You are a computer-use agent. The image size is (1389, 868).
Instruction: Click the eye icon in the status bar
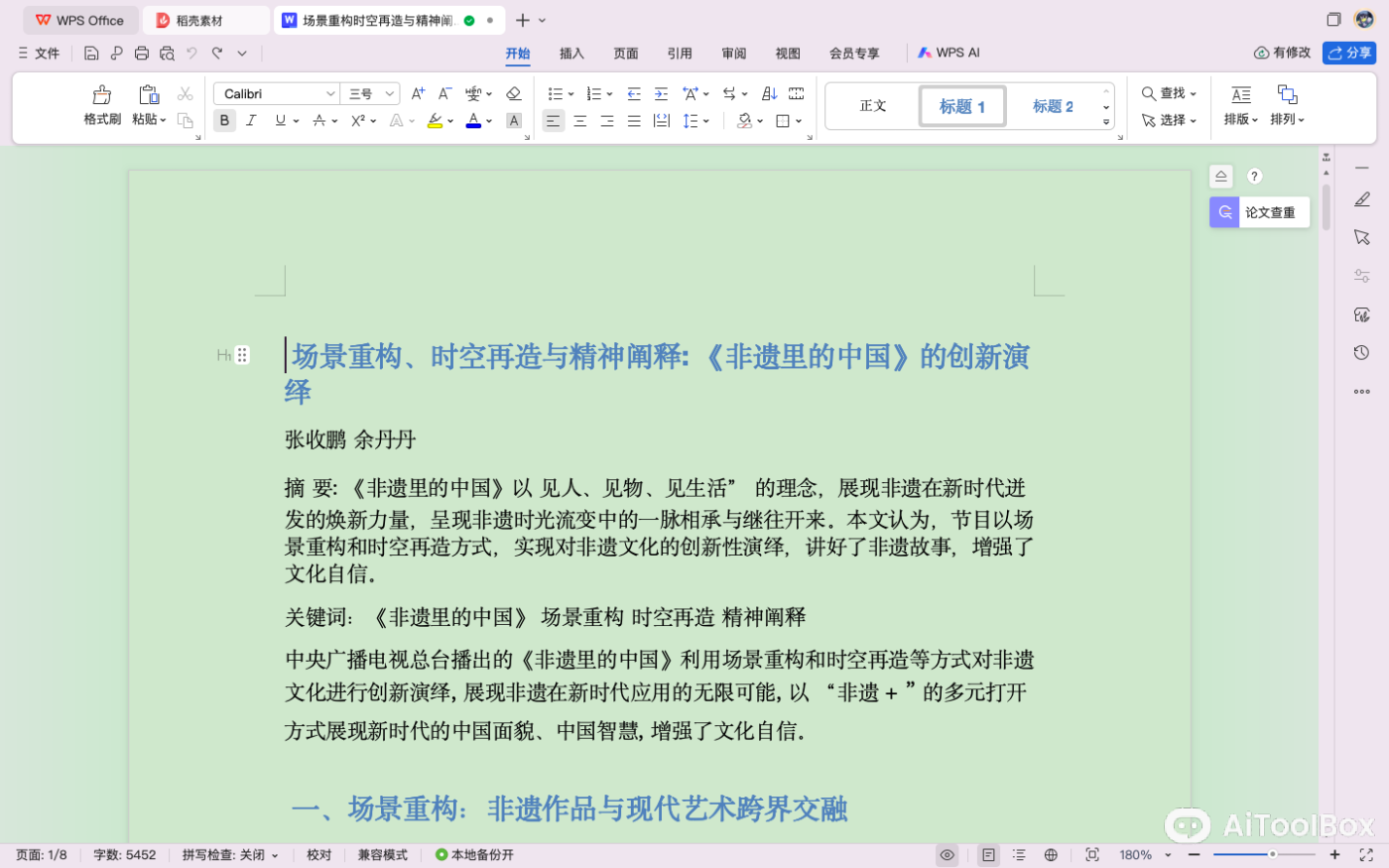click(x=947, y=854)
